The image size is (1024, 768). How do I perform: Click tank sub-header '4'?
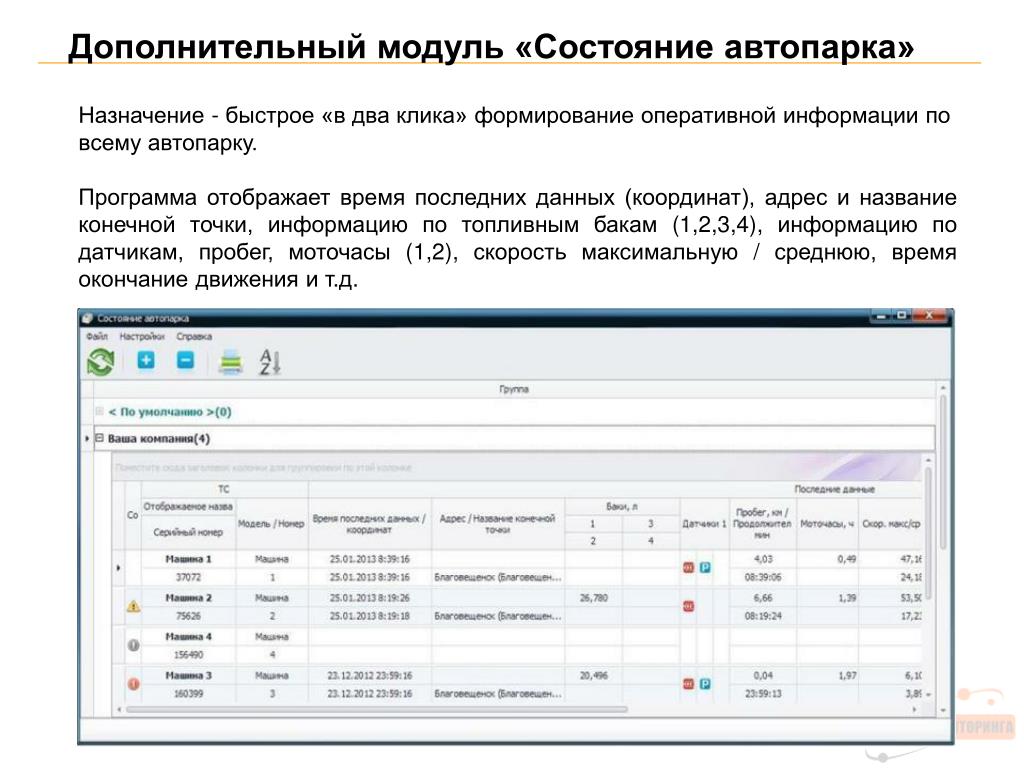coord(650,541)
